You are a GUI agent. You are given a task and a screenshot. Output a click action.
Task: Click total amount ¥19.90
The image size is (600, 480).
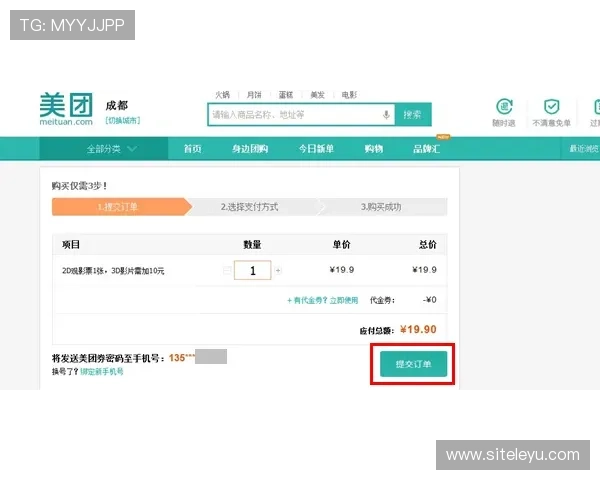[x=418, y=330]
